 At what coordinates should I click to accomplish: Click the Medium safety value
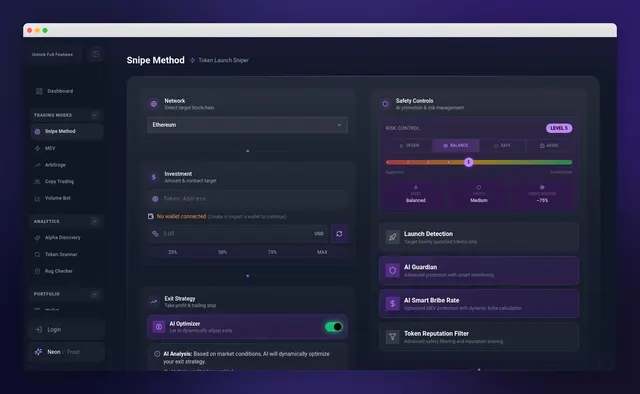coord(479,200)
